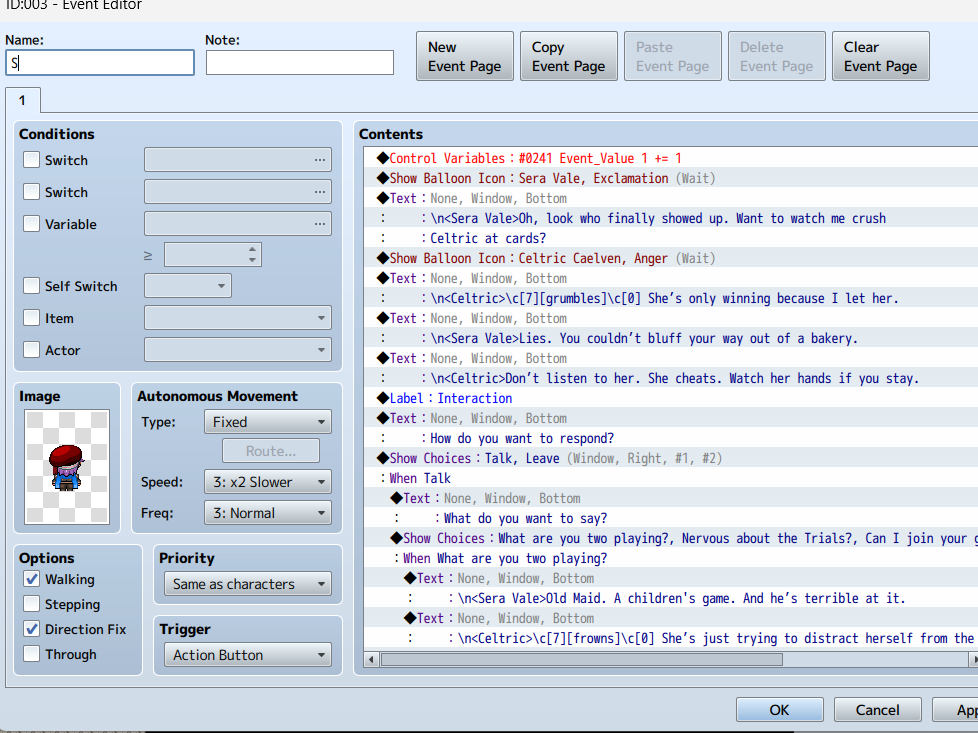
Task: Select event page tab 1
Action: click(x=22, y=101)
